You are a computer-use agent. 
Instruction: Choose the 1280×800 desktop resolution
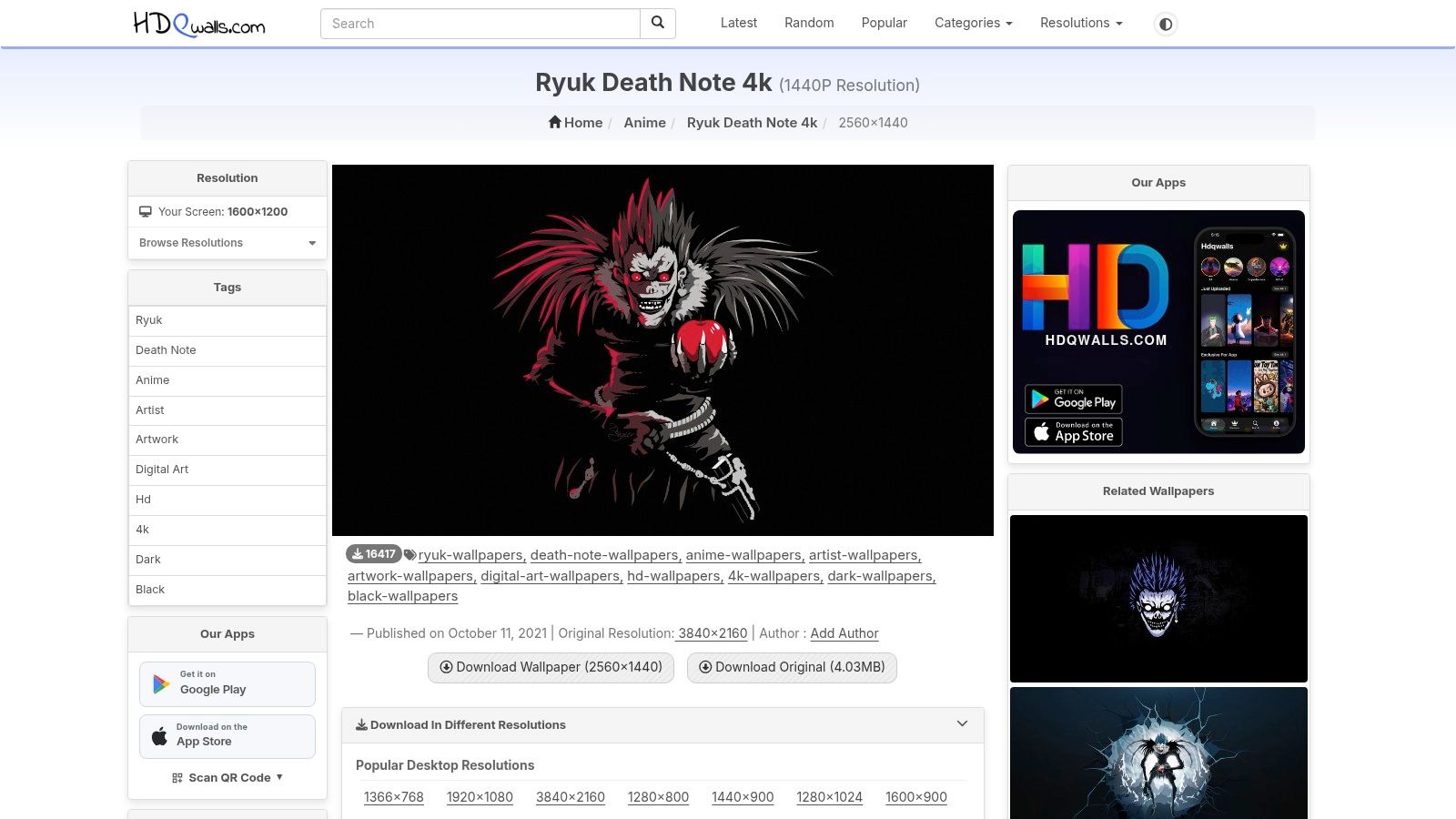click(x=658, y=797)
